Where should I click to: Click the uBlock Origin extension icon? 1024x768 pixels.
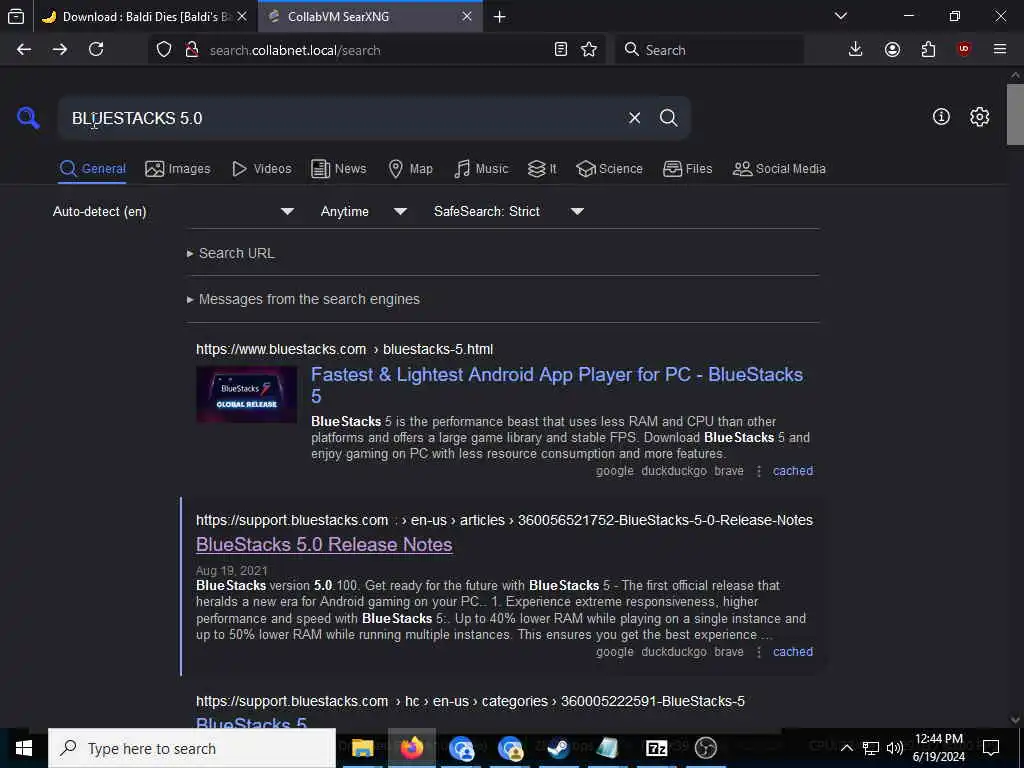964,50
